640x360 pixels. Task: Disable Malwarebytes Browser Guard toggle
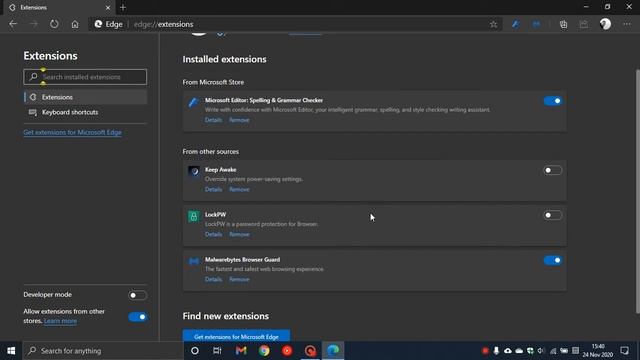[x=553, y=260]
